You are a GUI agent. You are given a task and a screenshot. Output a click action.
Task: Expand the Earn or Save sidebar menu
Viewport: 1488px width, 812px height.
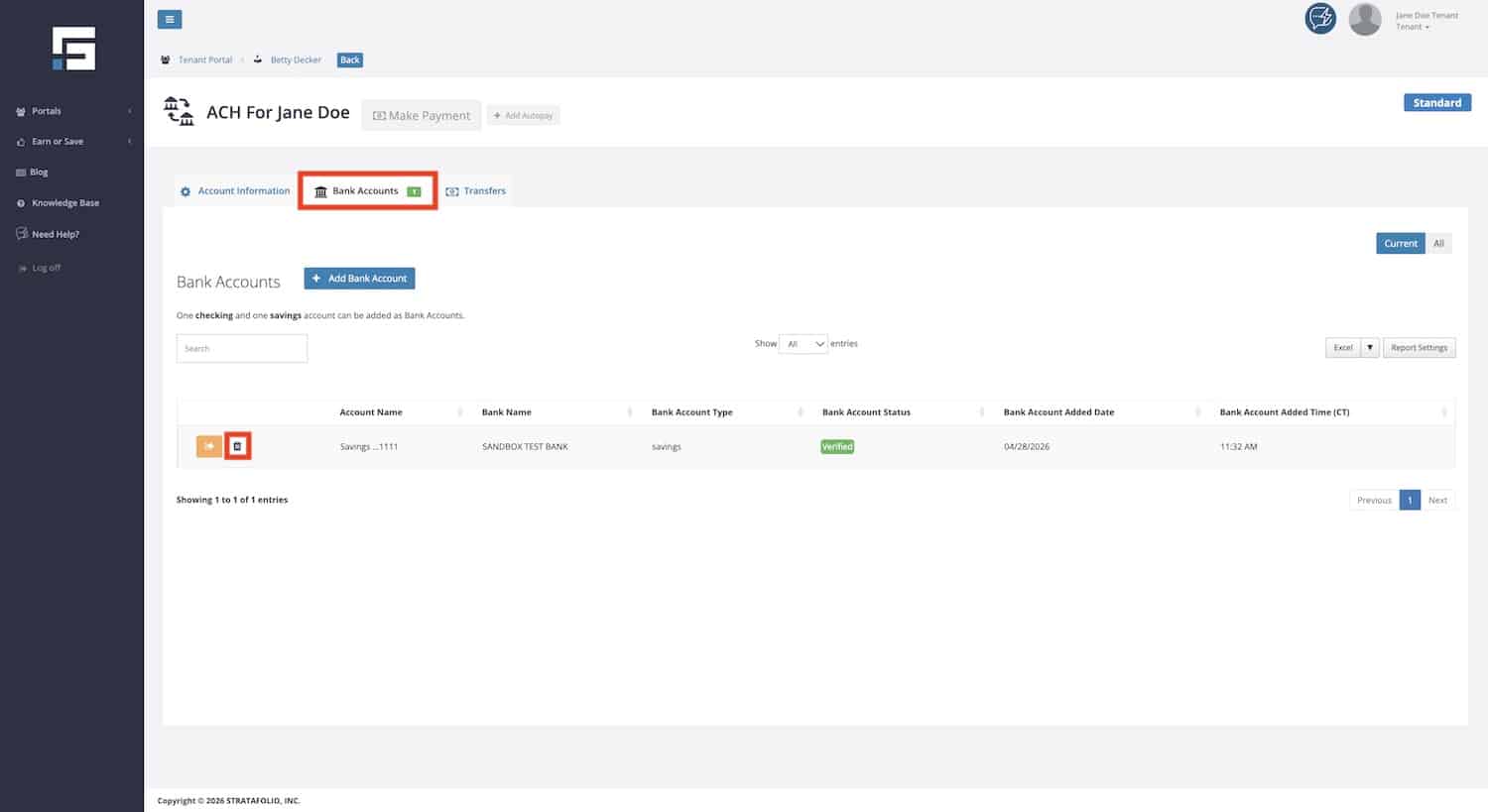coord(72,142)
